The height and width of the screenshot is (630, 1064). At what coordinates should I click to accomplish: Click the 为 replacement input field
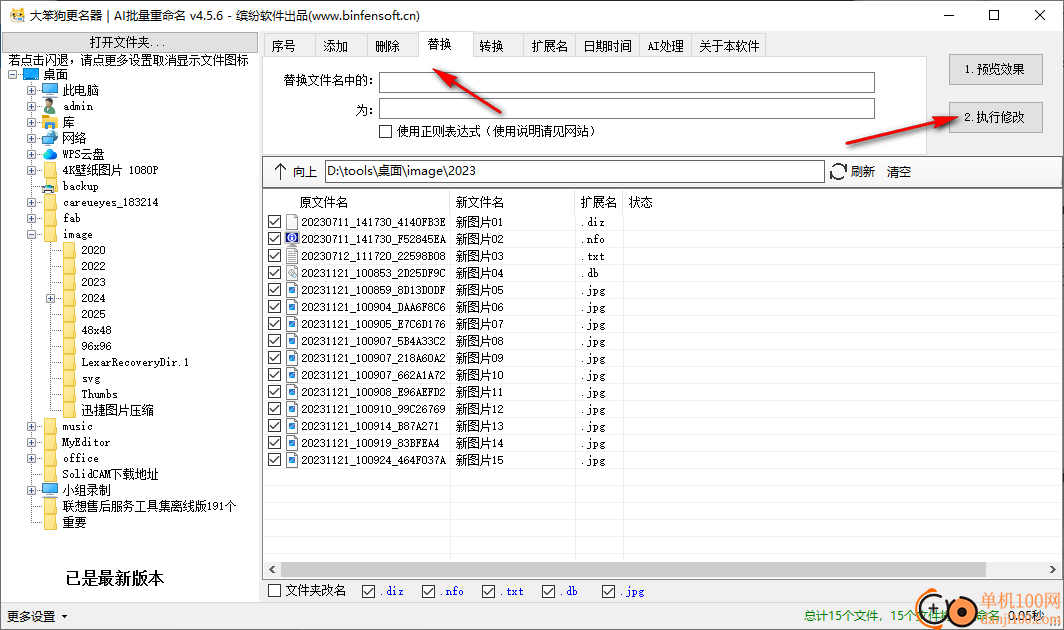pos(626,109)
